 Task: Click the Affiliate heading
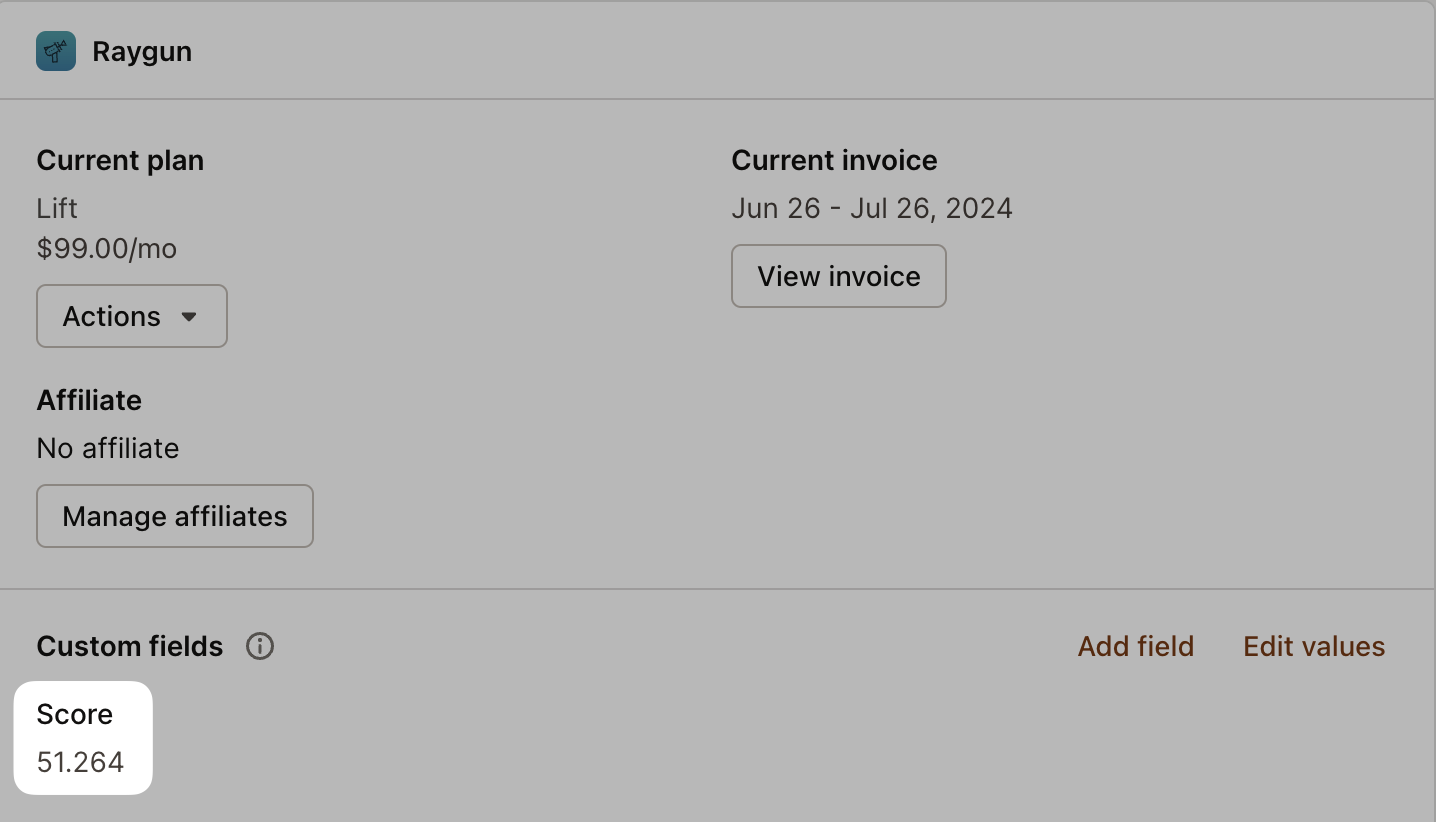(x=89, y=400)
